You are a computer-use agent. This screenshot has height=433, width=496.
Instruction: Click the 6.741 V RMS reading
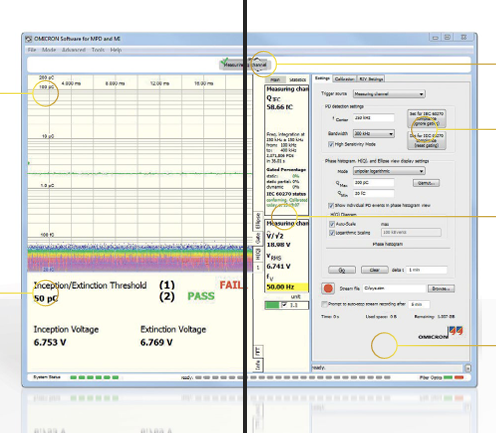point(278,266)
